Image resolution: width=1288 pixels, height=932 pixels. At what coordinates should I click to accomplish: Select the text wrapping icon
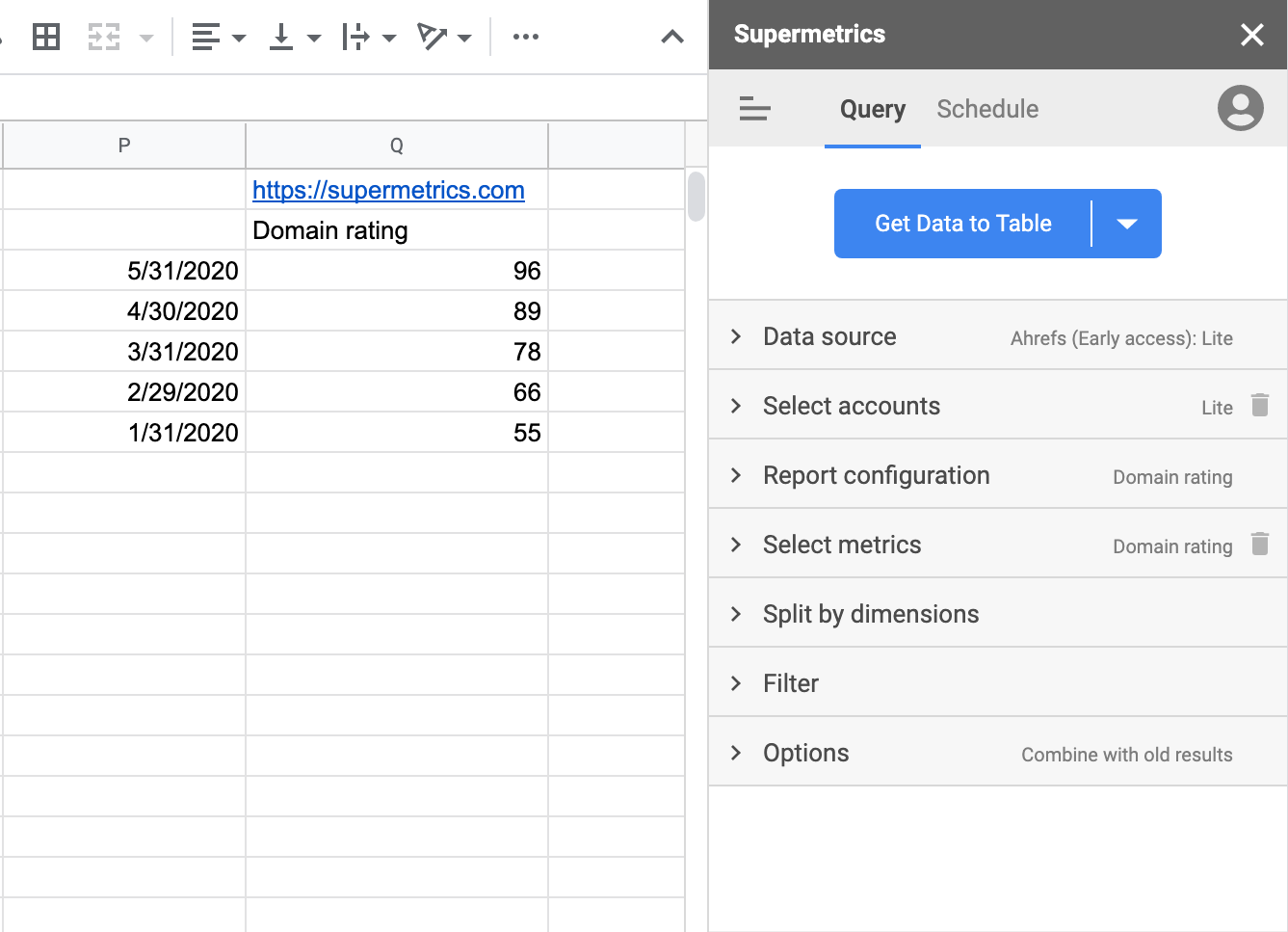click(x=356, y=38)
